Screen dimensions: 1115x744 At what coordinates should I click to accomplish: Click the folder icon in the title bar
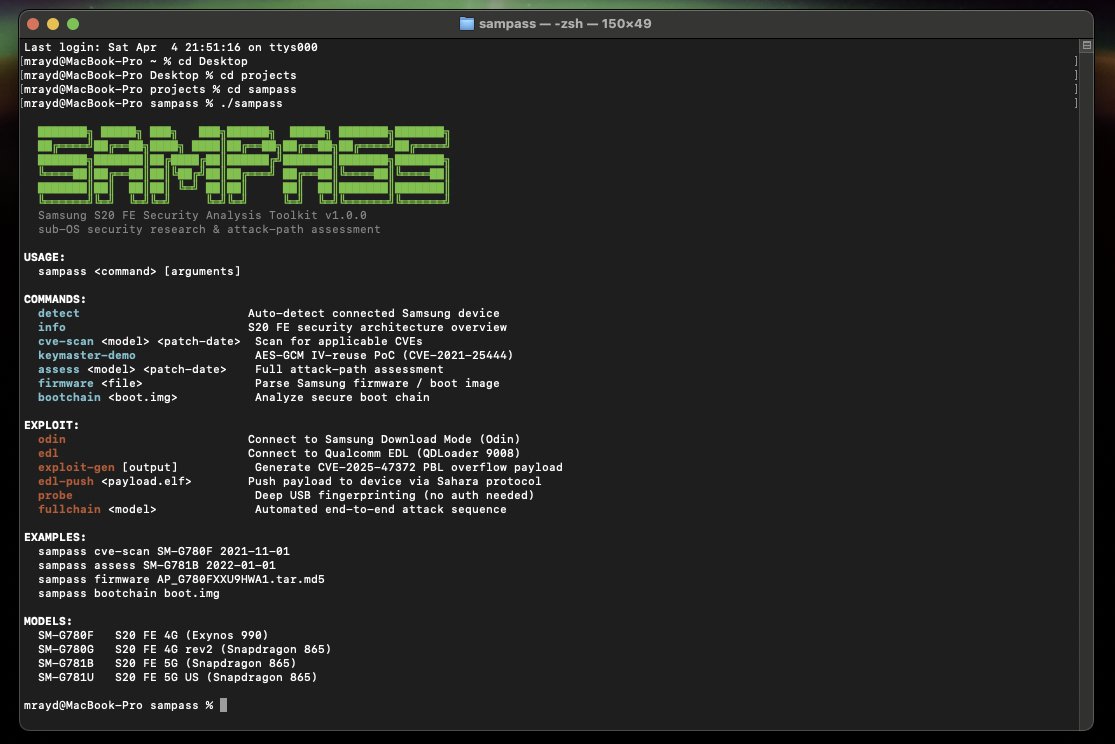pyautogui.click(x=466, y=23)
